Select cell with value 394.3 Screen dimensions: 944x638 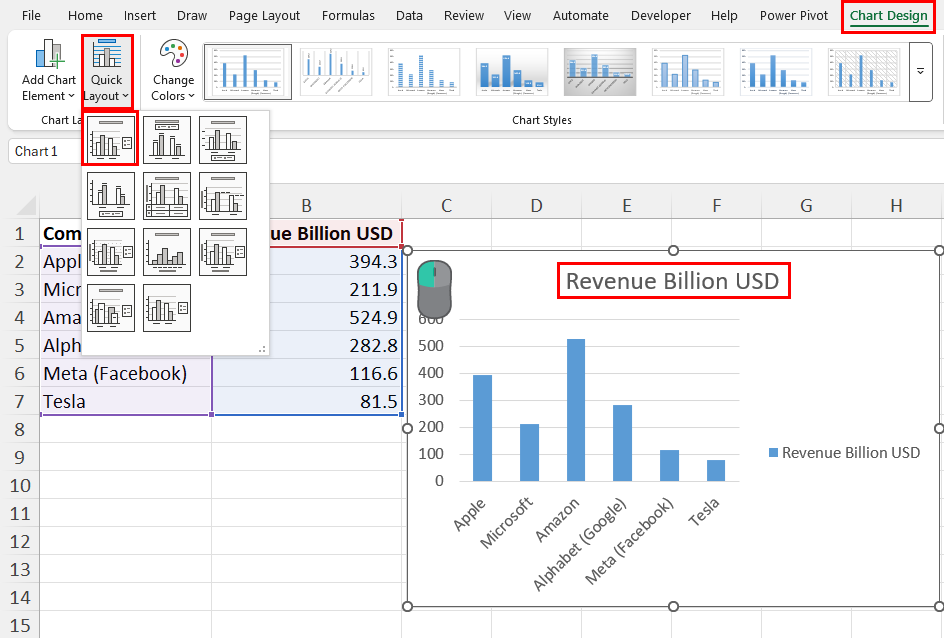coord(307,261)
